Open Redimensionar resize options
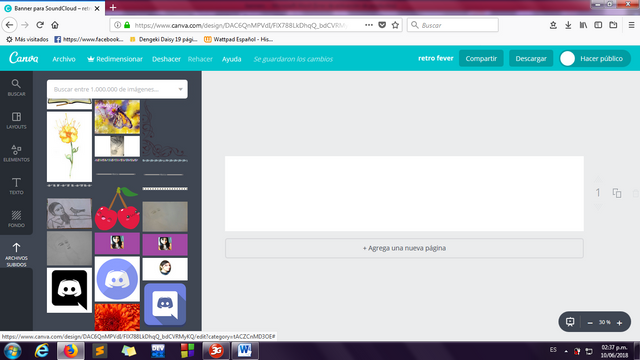This screenshot has height=360, width=640. point(115,59)
